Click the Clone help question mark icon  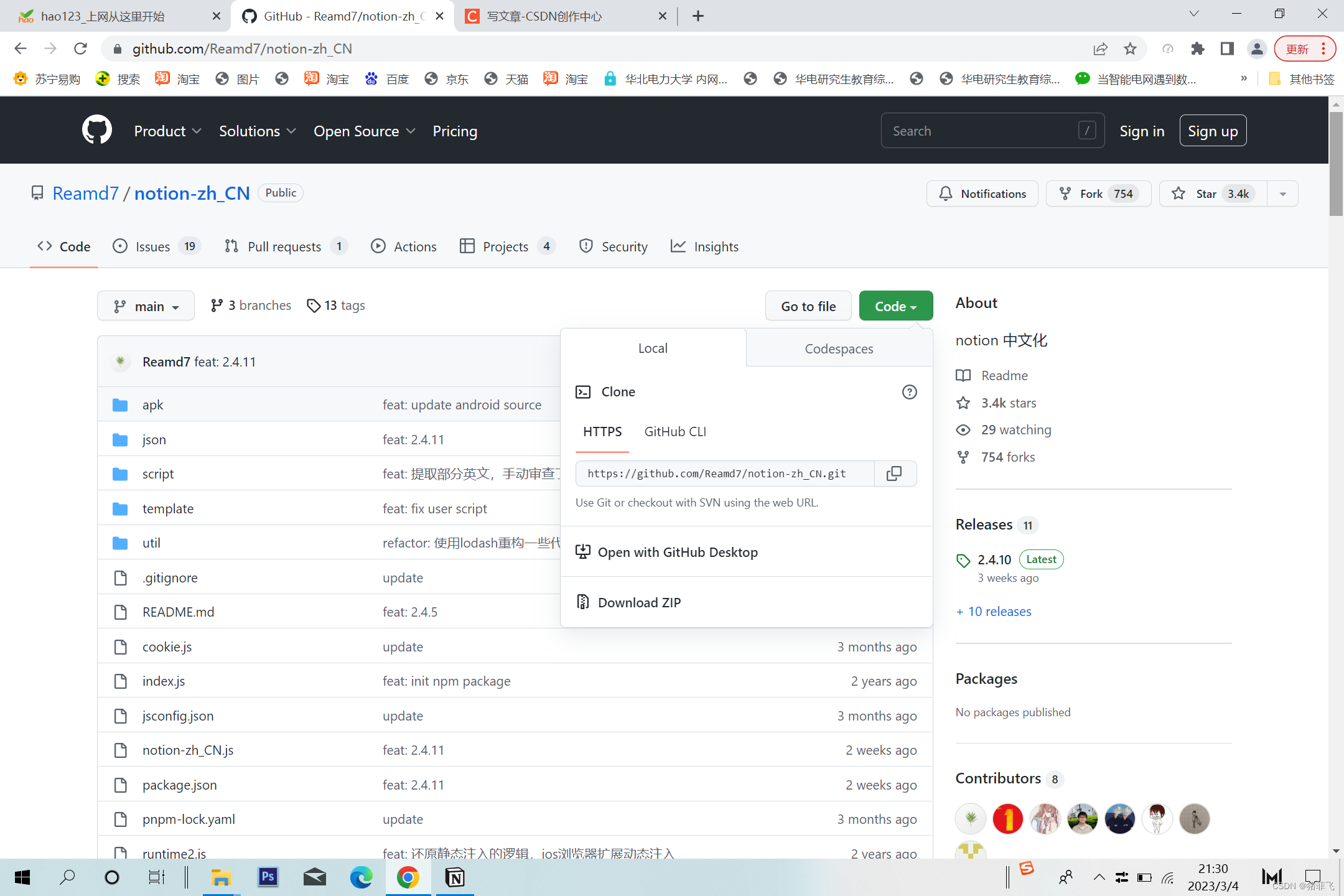coord(909,392)
